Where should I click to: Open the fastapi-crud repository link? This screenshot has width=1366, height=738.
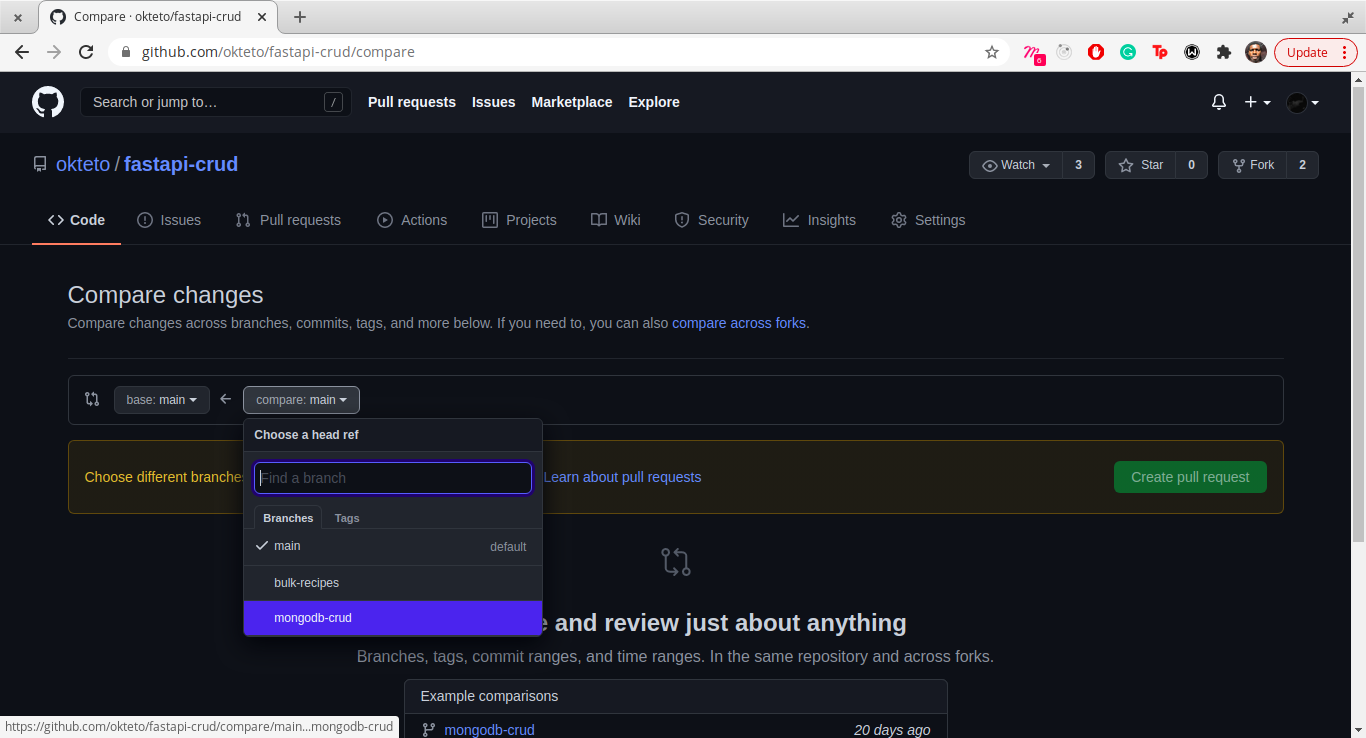181,164
